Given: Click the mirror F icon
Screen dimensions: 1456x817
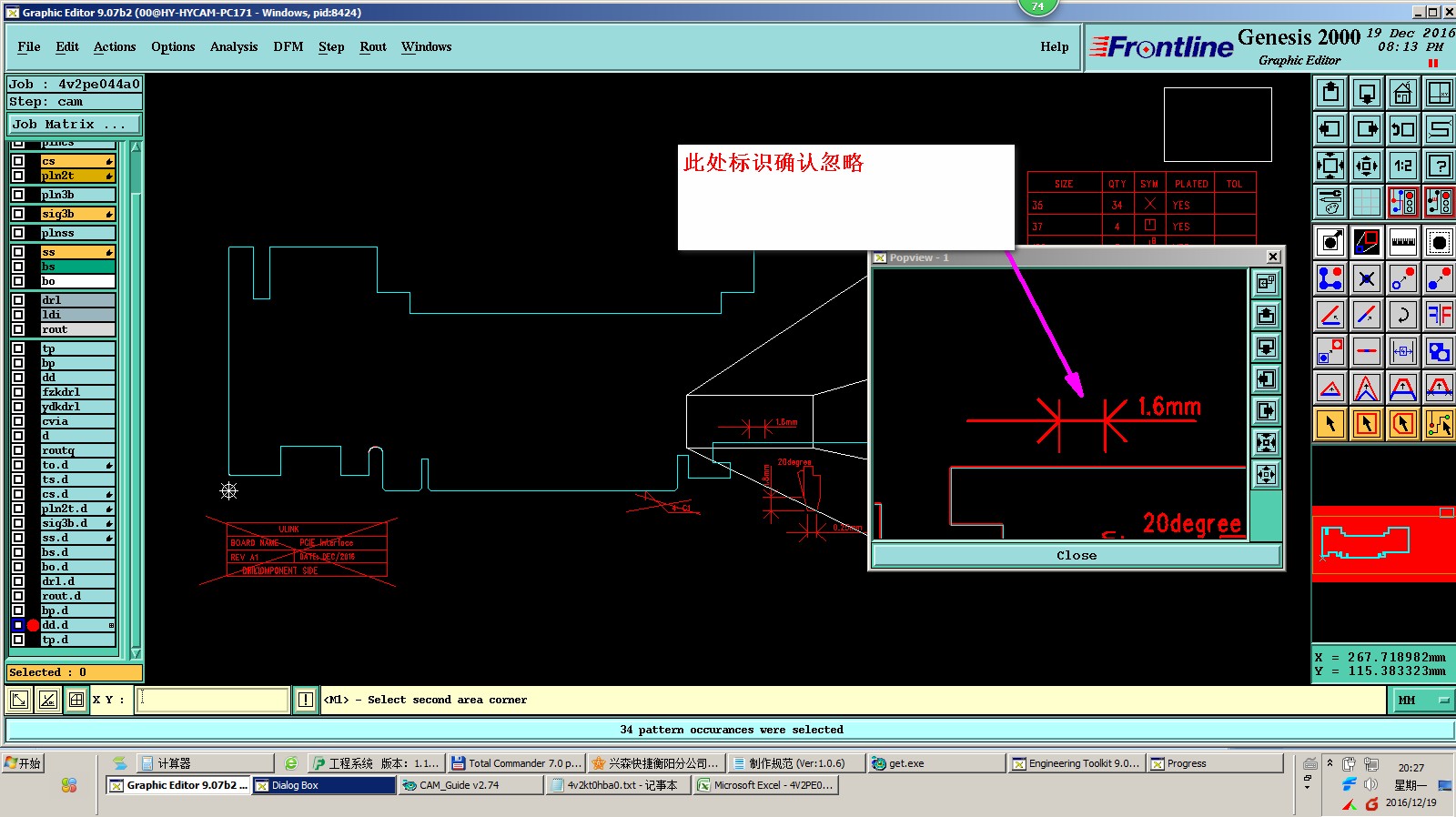Looking at the screenshot, I should [x=1440, y=315].
